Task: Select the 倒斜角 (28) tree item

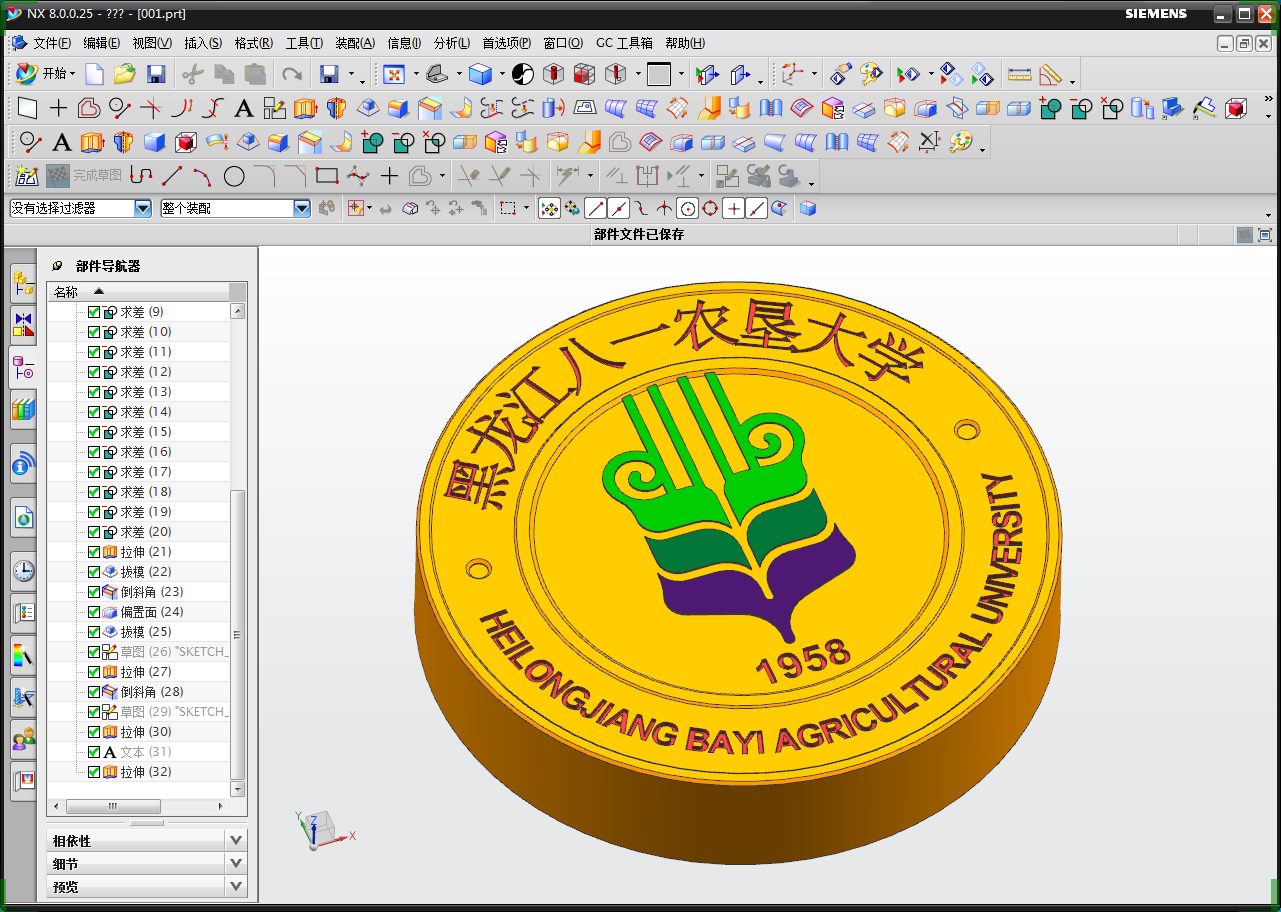Action: pyautogui.click(x=152, y=692)
